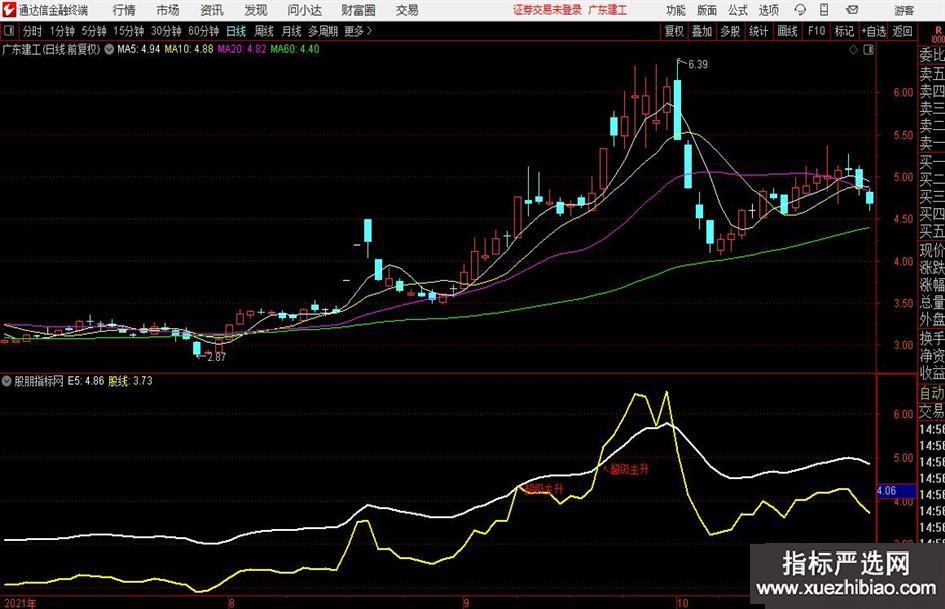Click the diamond icon above the chart
Viewport: 945px width, 609px height.
(853, 50)
